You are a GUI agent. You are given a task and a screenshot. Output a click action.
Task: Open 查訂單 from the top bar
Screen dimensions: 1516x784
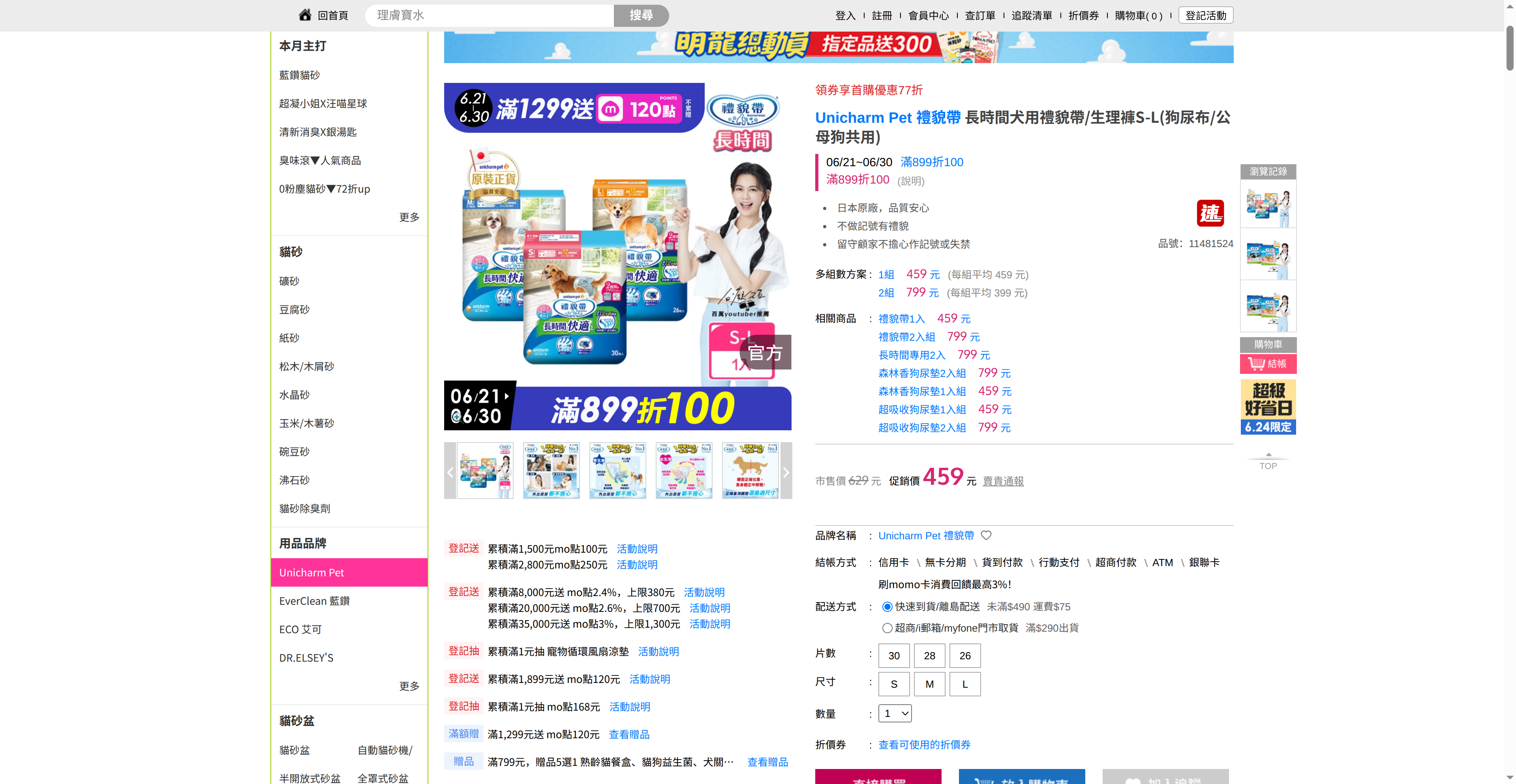pyautogui.click(x=980, y=15)
